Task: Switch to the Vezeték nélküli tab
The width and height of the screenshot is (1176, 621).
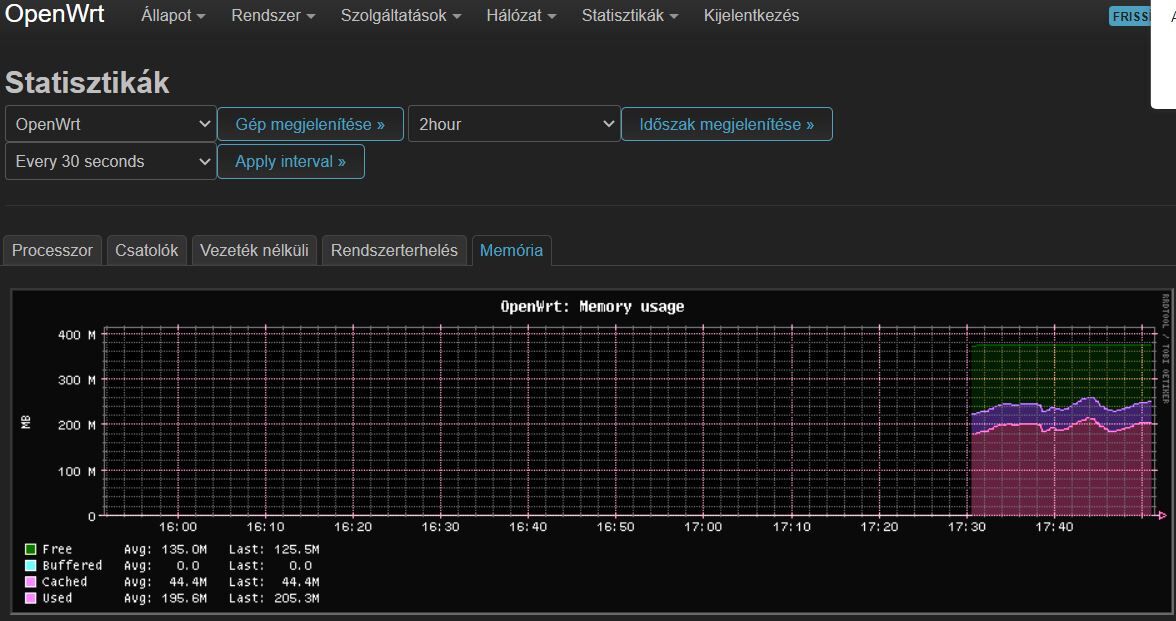Action: pyautogui.click(x=254, y=250)
